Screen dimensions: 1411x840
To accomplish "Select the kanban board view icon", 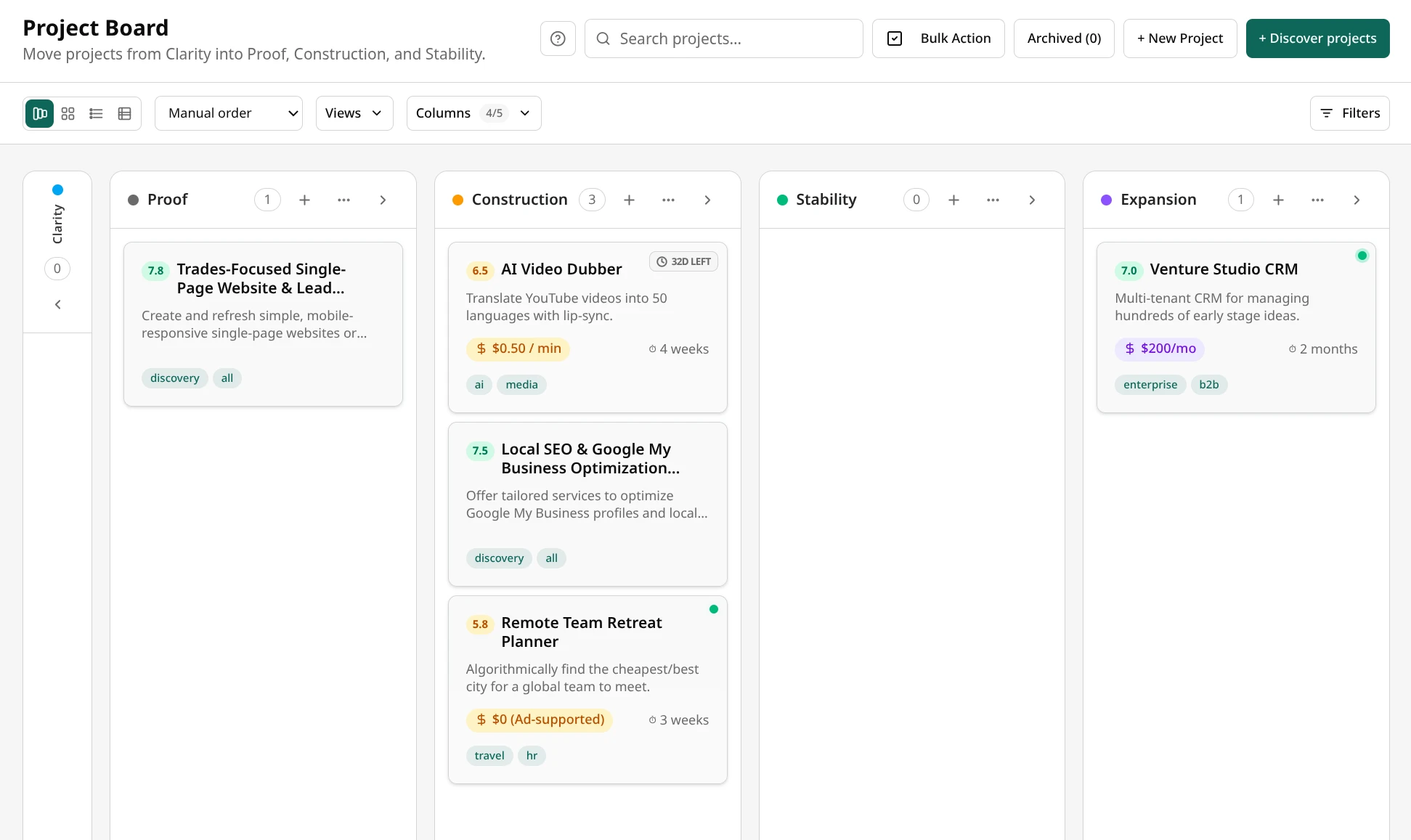I will tap(39, 113).
